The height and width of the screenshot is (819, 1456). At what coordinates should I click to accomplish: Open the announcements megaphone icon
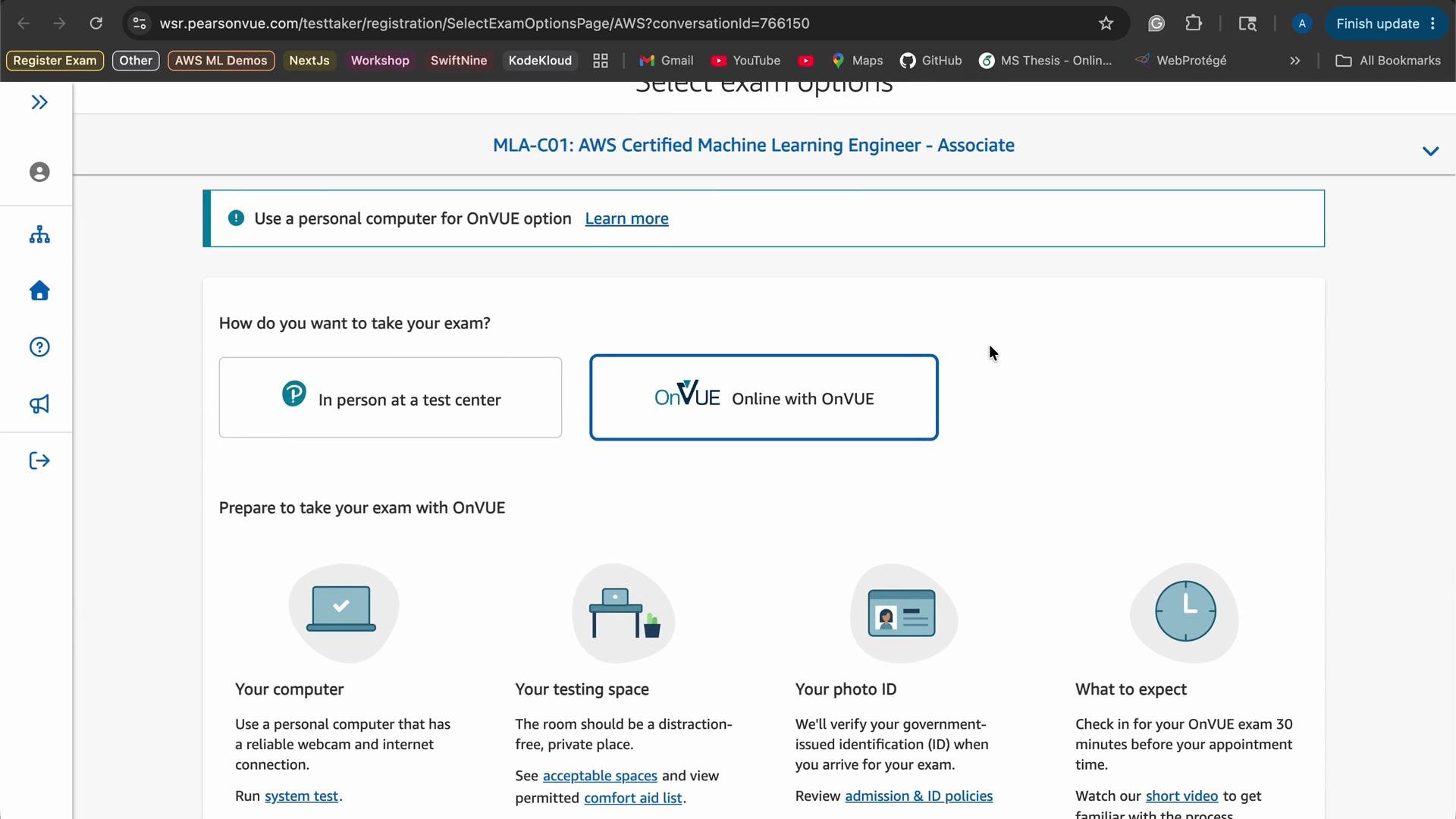pyautogui.click(x=39, y=404)
